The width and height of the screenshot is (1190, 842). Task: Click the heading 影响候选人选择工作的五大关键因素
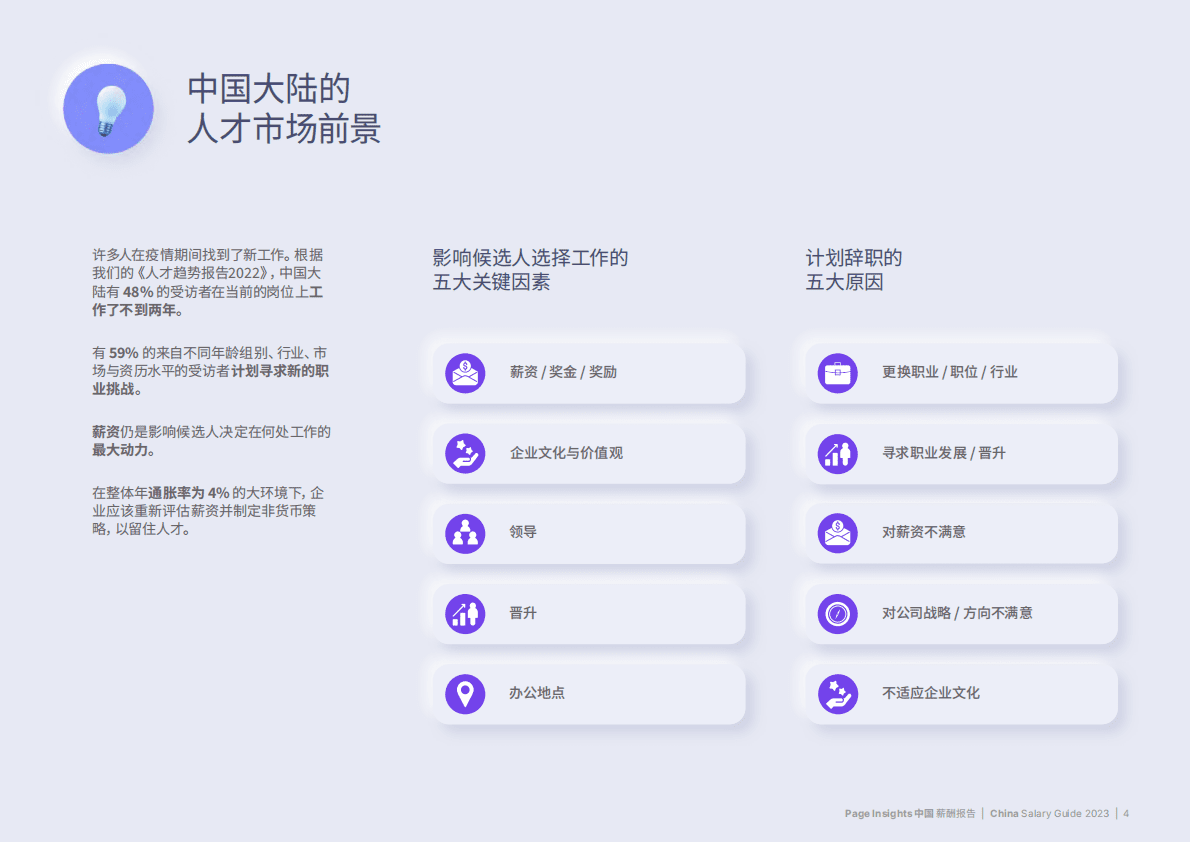[x=529, y=270]
